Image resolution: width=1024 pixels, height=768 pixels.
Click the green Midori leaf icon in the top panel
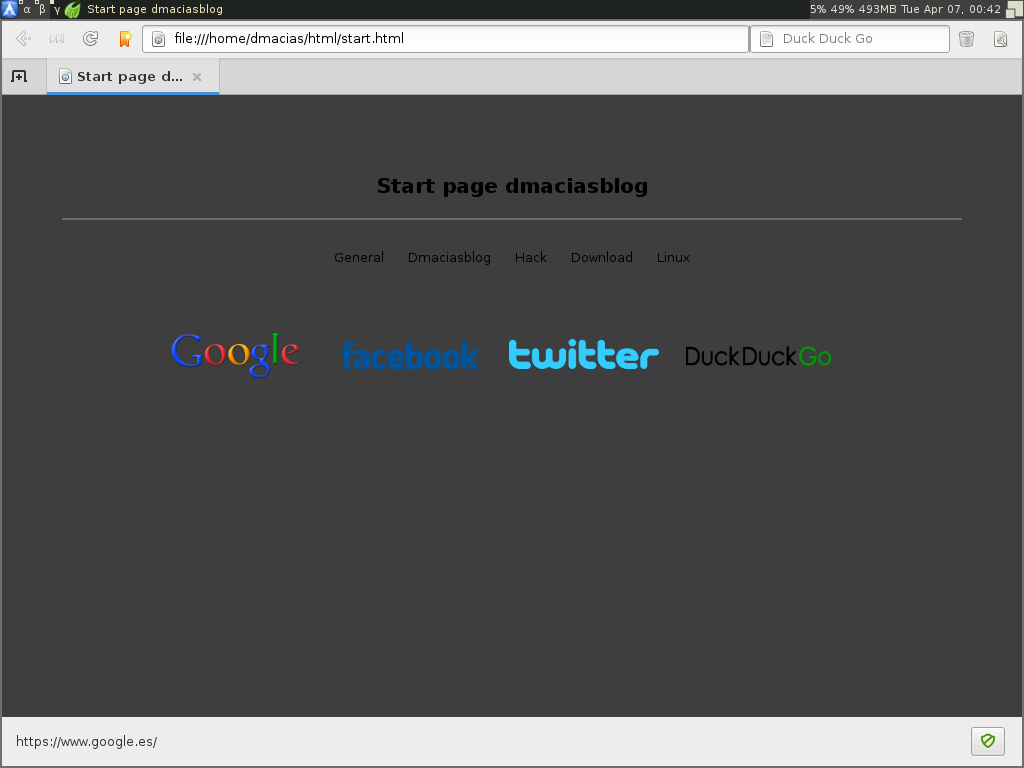pyautogui.click(x=72, y=9)
